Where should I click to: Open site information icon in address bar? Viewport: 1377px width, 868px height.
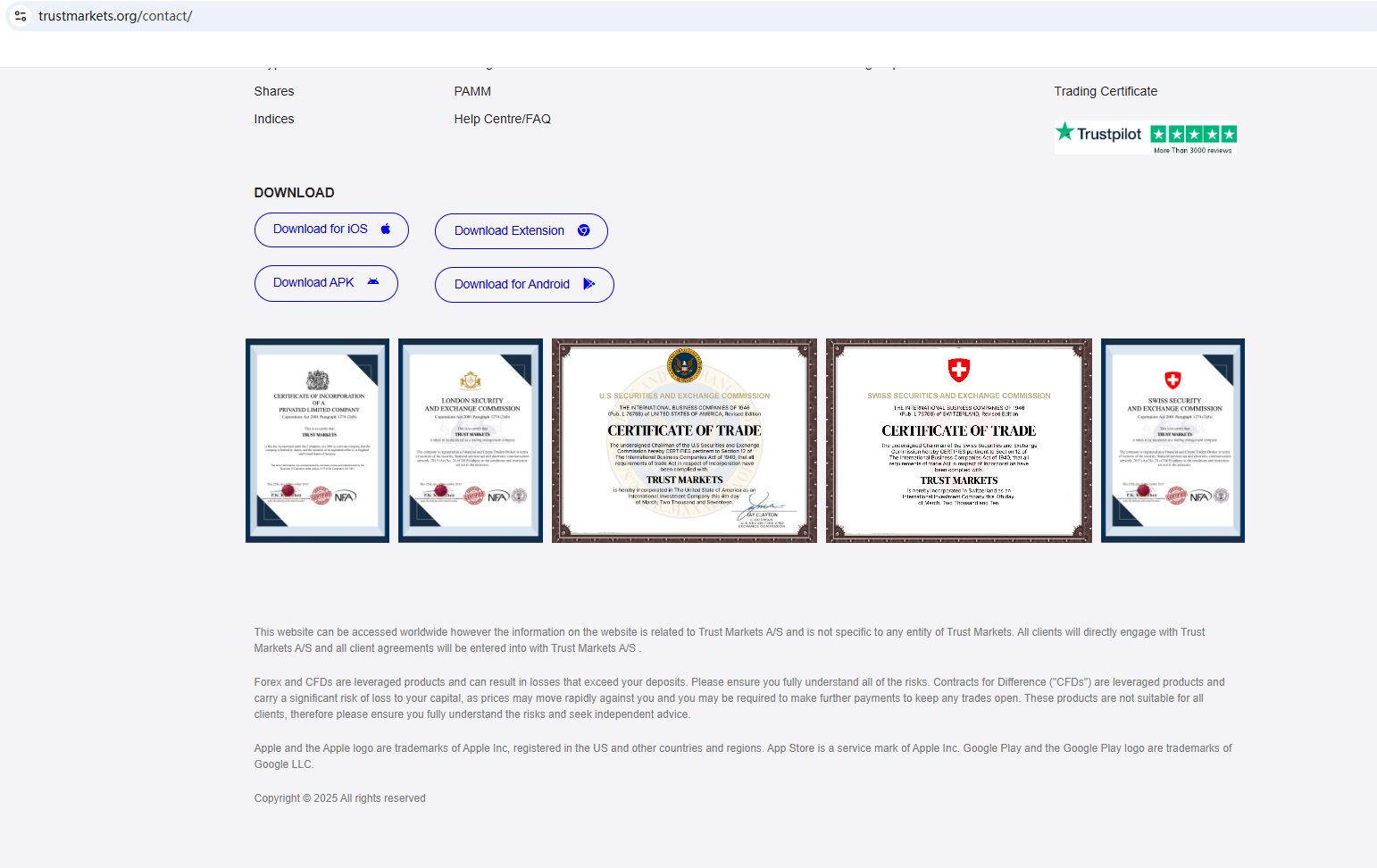[x=21, y=16]
